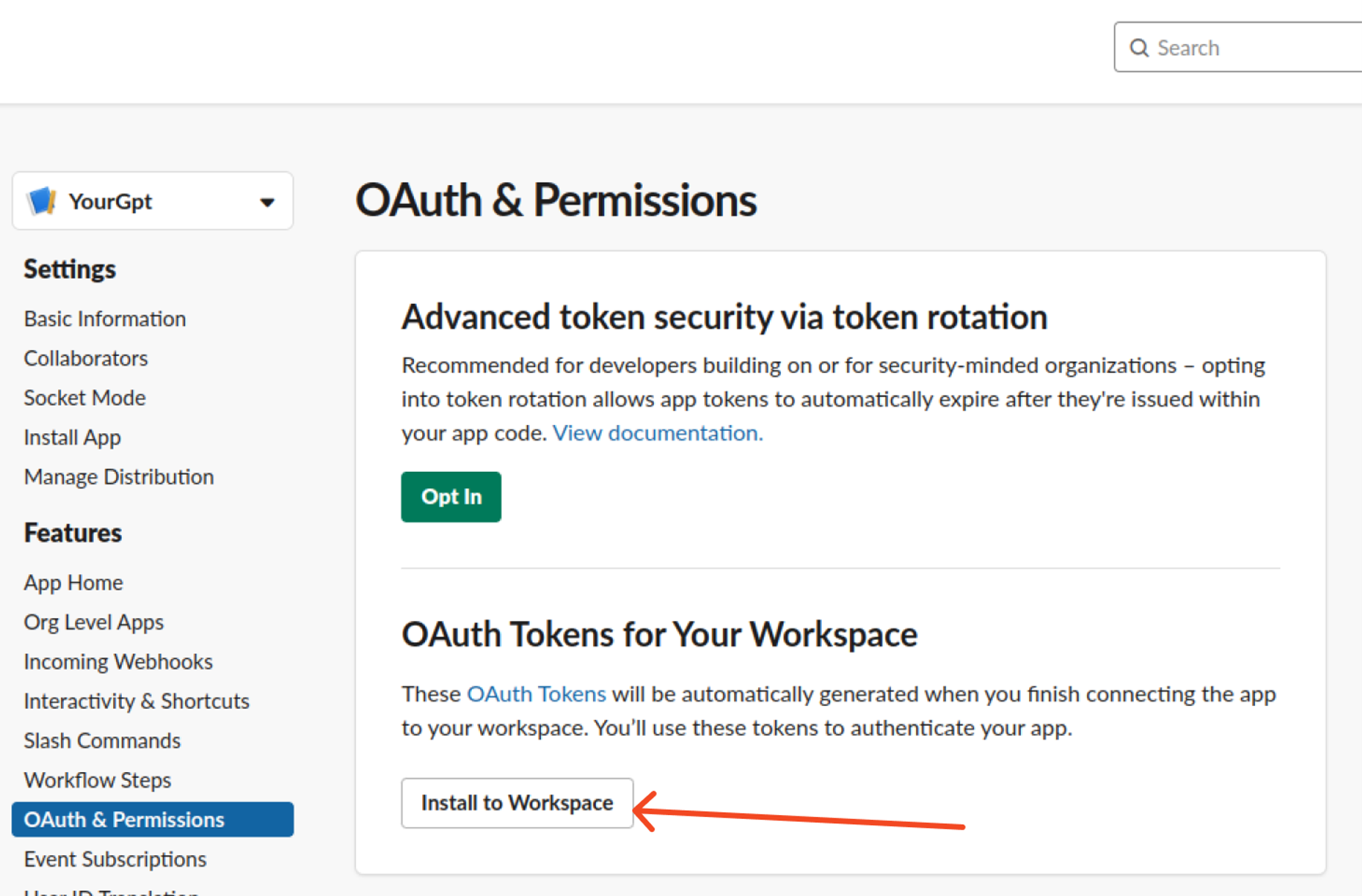
Task: Click the YourGpt app logo icon
Action: coord(42,201)
